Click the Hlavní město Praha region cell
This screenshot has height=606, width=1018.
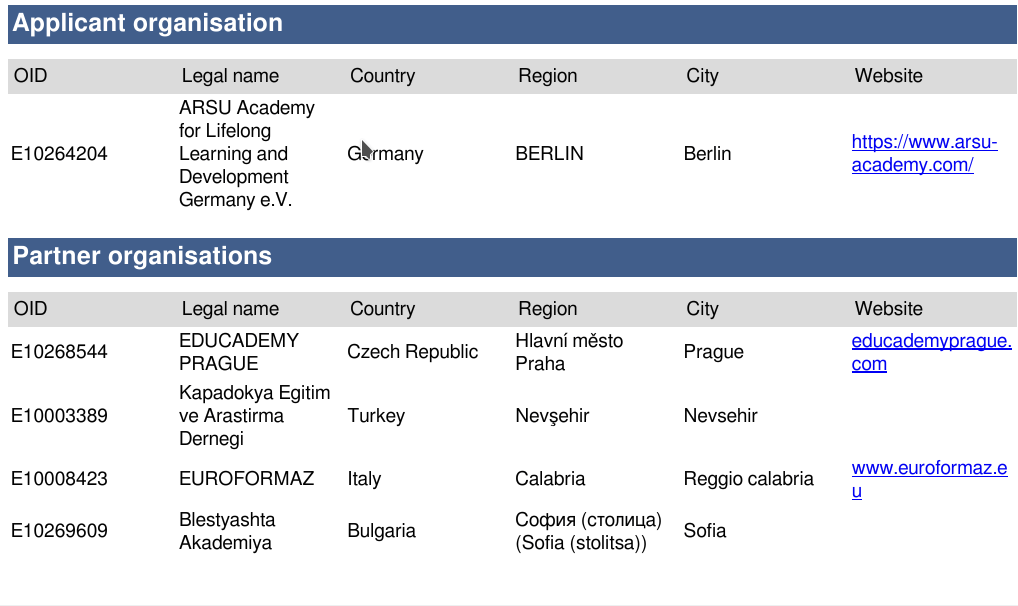coord(569,352)
